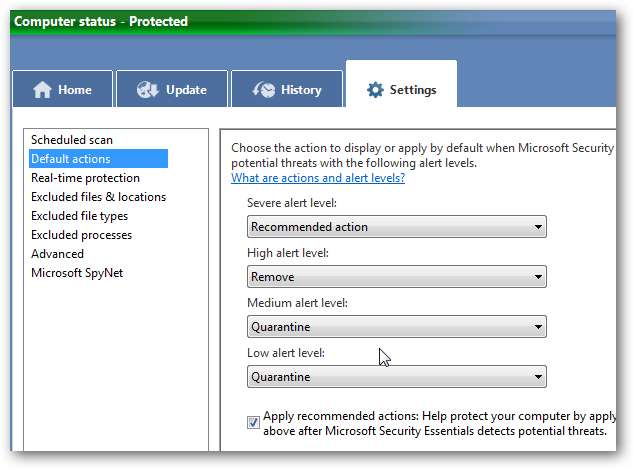The height and width of the screenshot is (469, 634).
Task: Select Excluded file types option
Action: pos(79,216)
